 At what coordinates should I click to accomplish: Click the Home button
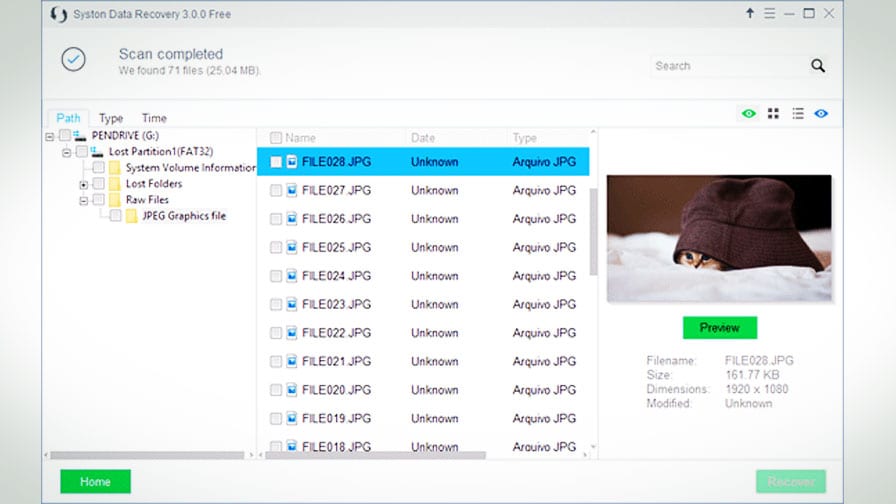pos(95,482)
